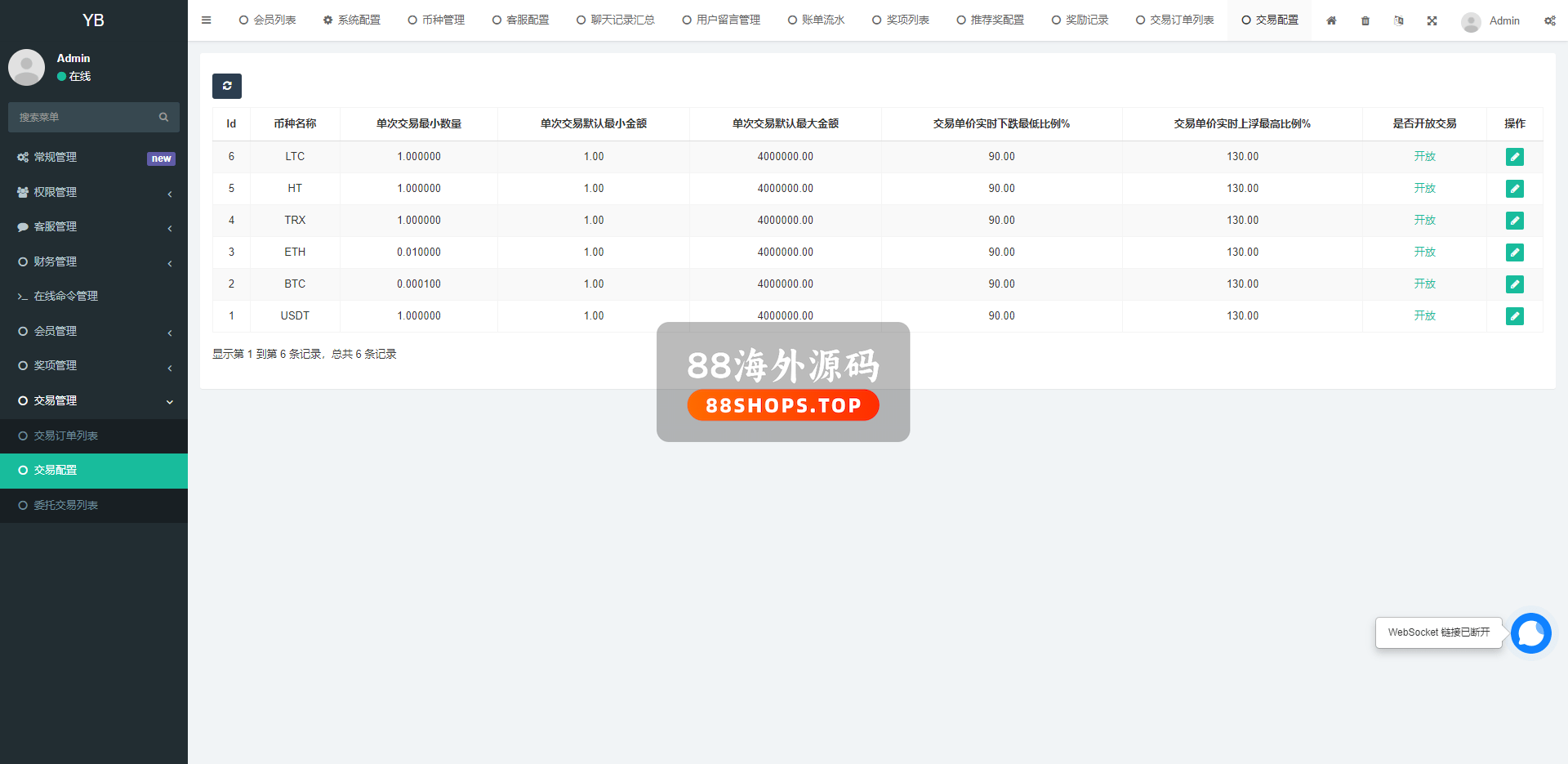Expand the 财务管理 sidebar menu
Screen dimensions: 1568x764
94,261
